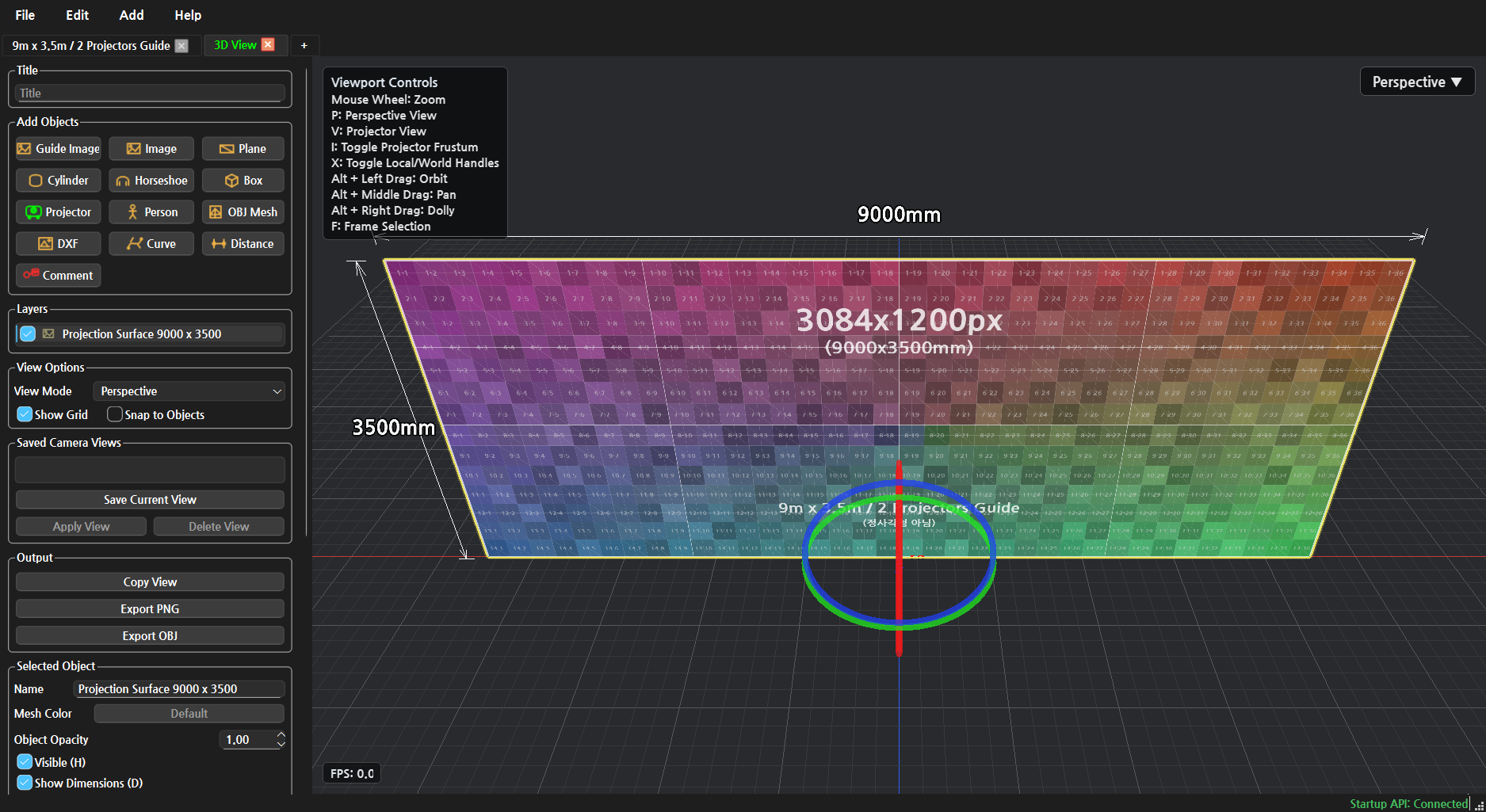The image size is (1486, 812).
Task: Click the resize grip in status bar corner
Action: point(1479,805)
